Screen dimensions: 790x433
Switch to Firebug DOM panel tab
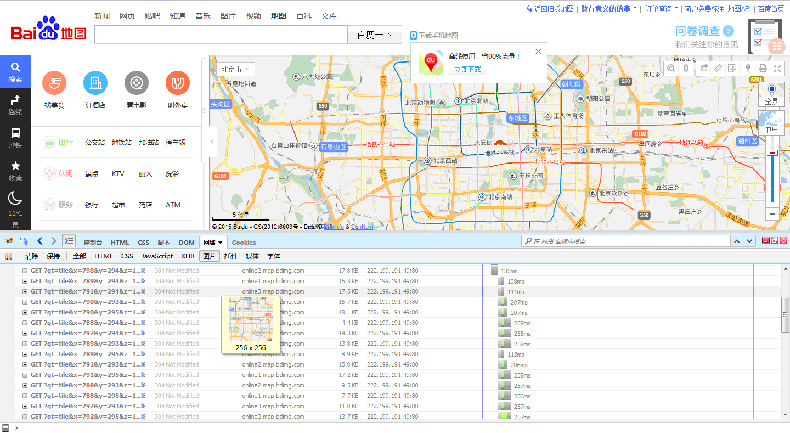(x=186, y=242)
